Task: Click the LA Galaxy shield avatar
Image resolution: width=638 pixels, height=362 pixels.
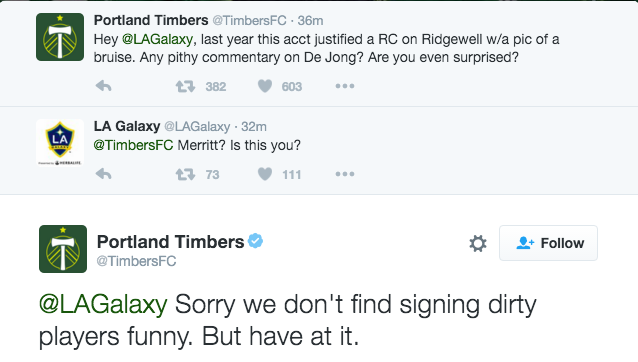Action: click(60, 143)
